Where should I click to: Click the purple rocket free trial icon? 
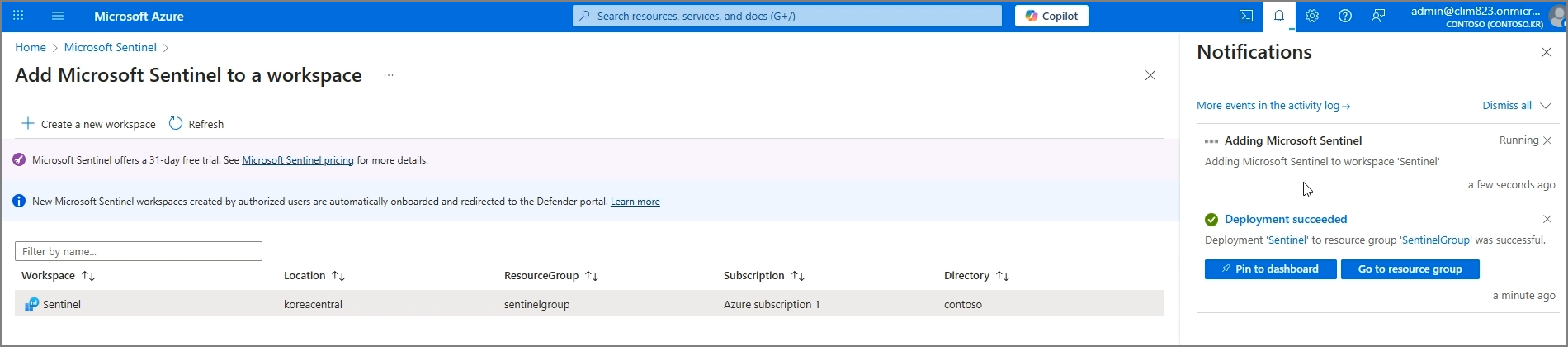tap(19, 160)
